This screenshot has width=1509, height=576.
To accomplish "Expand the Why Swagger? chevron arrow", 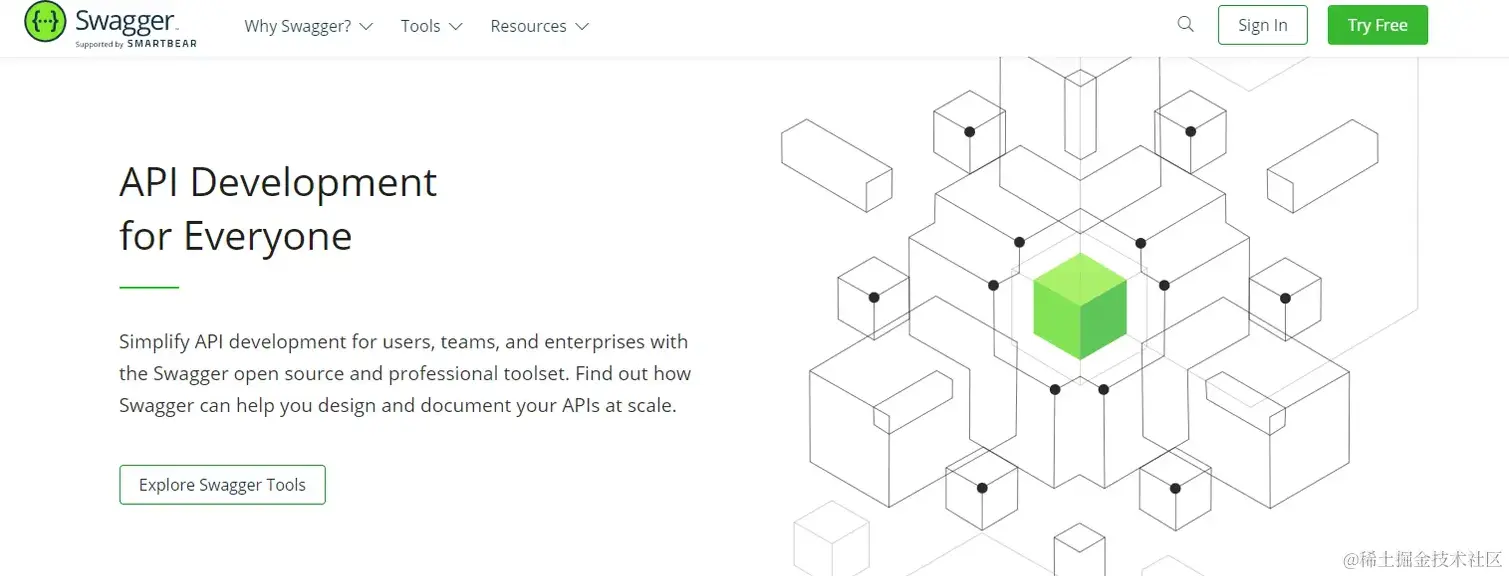I will point(366,27).
